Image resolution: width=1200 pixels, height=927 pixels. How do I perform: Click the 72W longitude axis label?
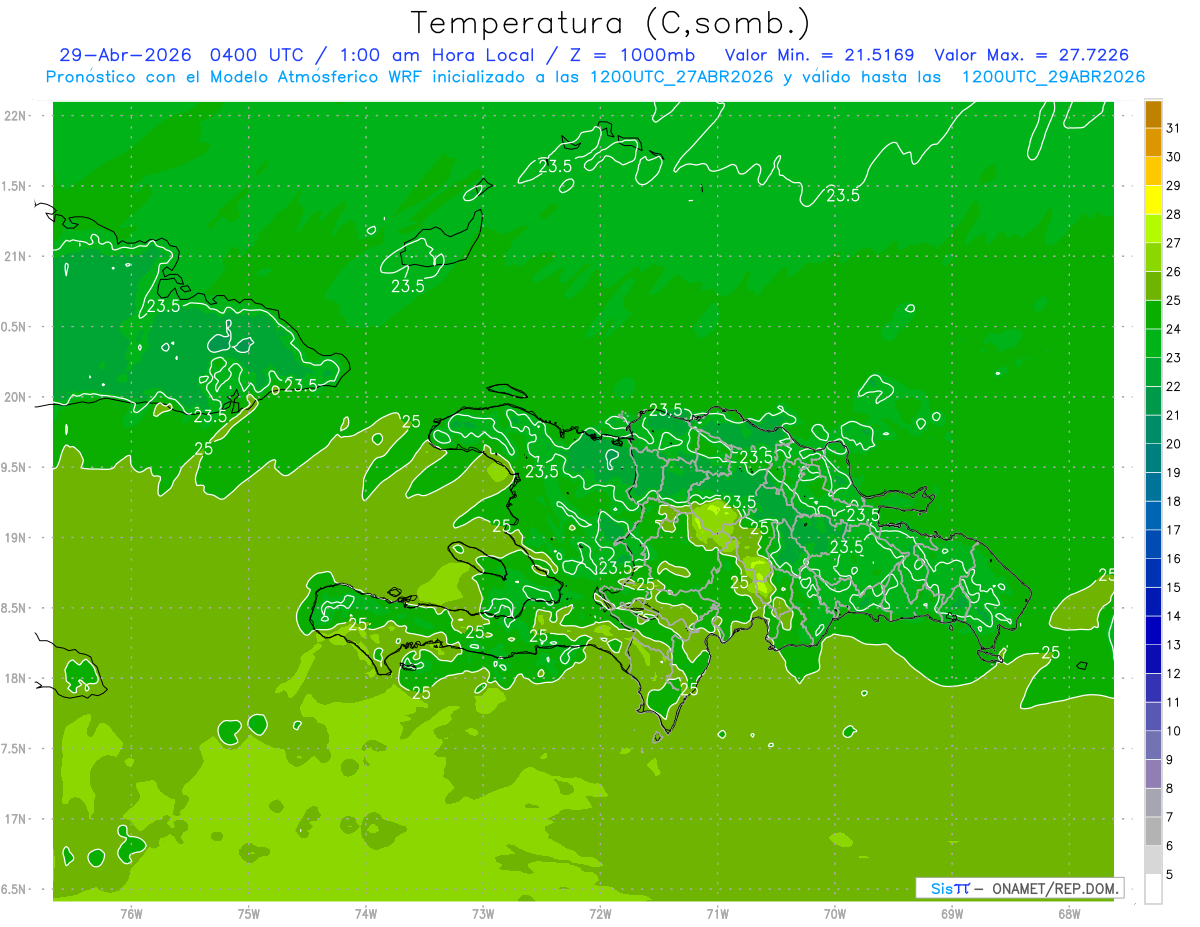[x=600, y=912]
